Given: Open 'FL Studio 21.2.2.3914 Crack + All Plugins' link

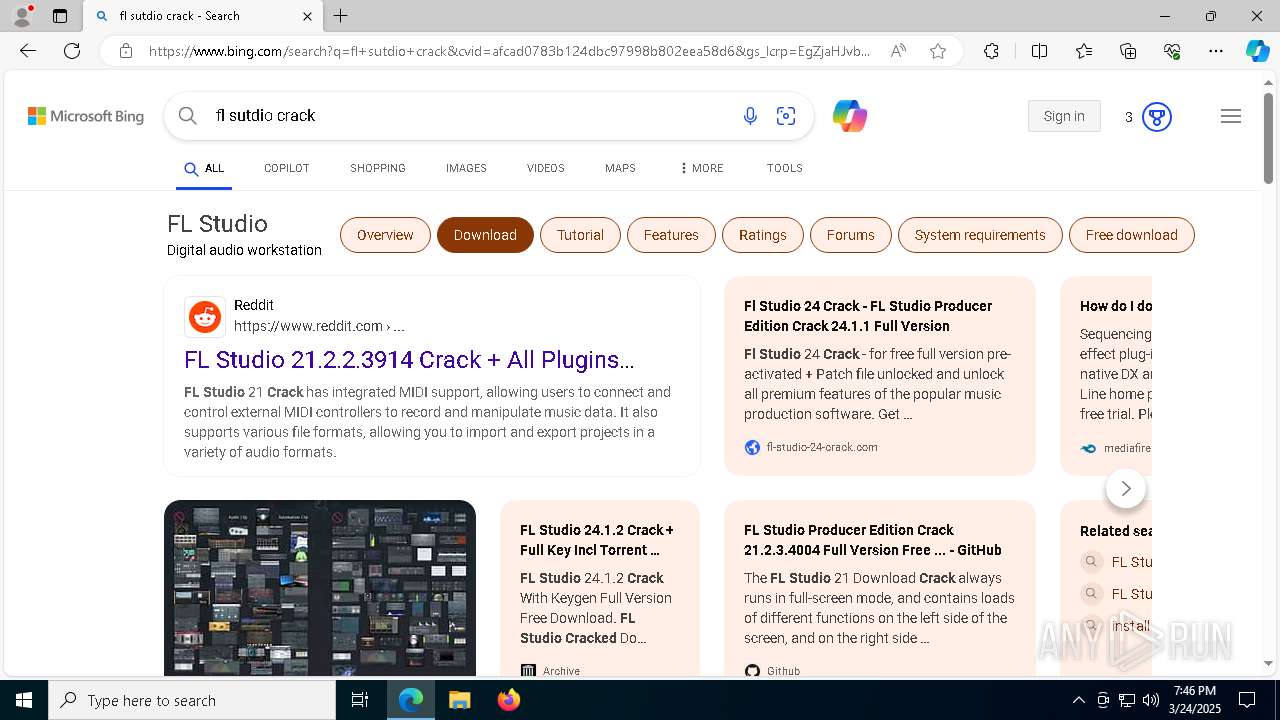Looking at the screenshot, I should (409, 360).
